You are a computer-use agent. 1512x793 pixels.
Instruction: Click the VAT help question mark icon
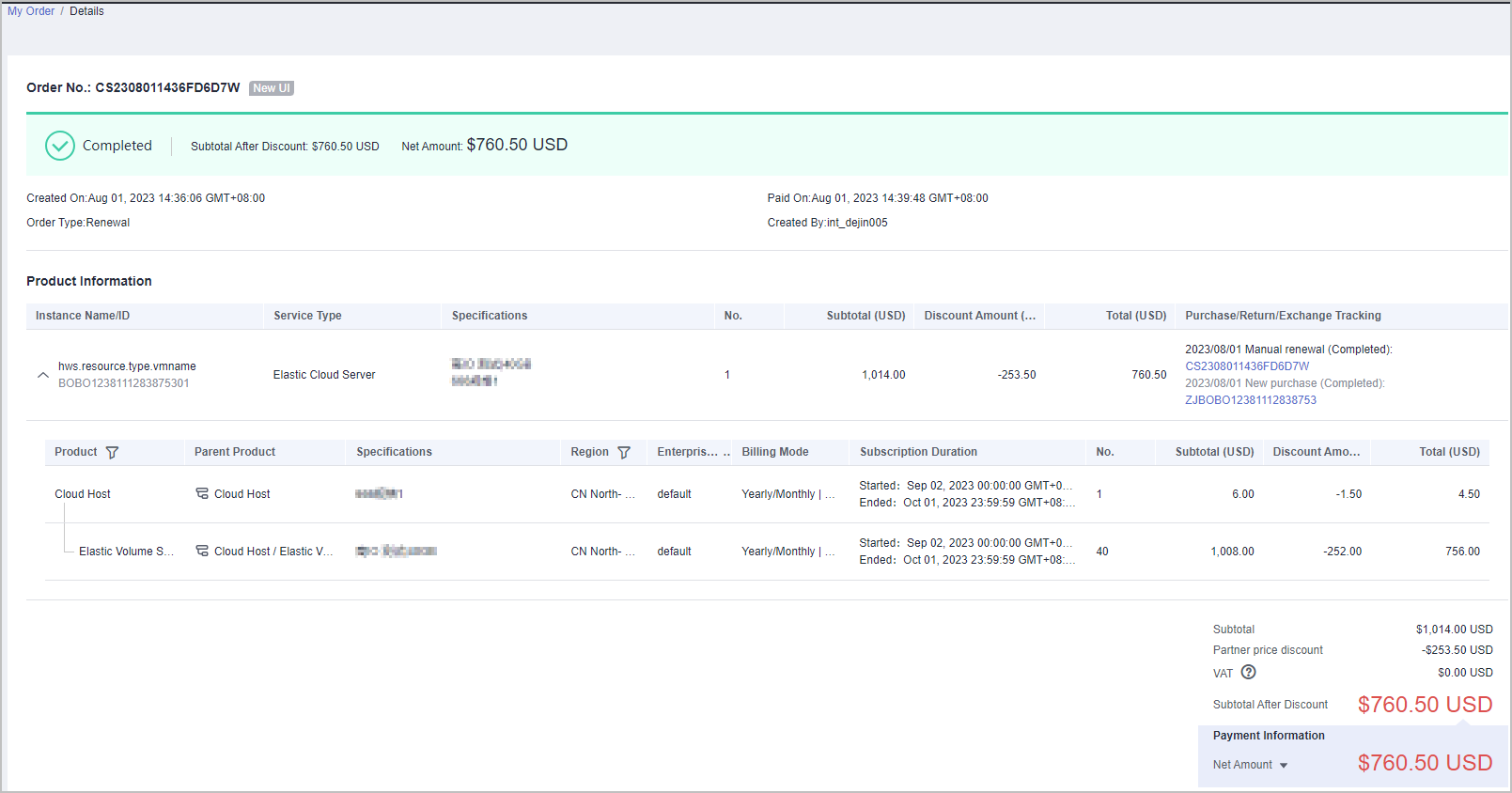(x=1248, y=673)
